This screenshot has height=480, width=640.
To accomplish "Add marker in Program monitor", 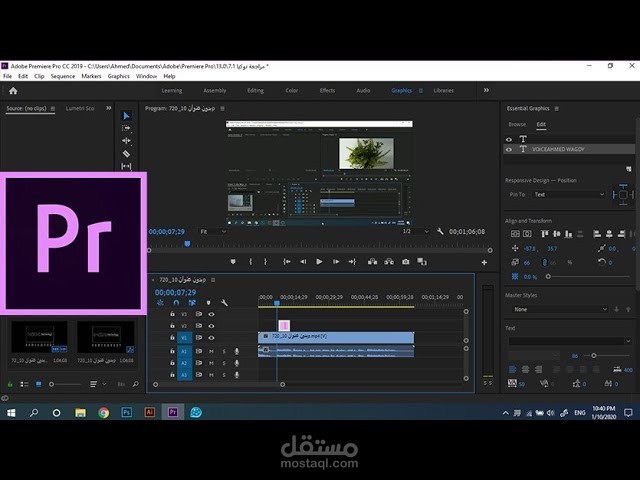I will click(x=233, y=262).
